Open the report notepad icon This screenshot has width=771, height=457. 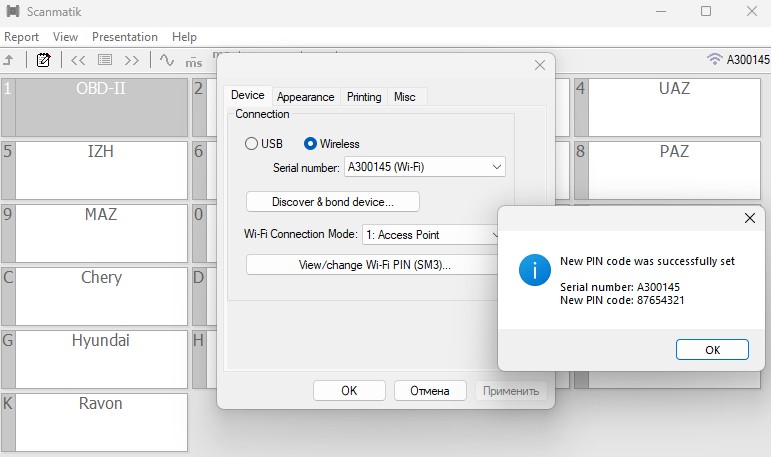pos(43,60)
